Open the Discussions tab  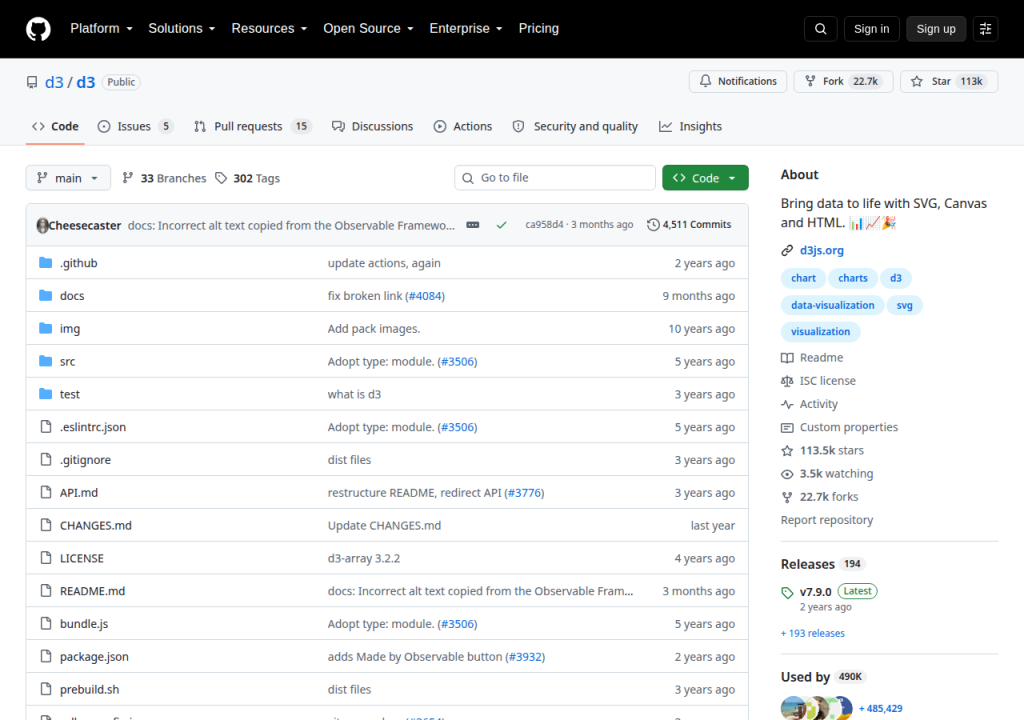click(372, 127)
